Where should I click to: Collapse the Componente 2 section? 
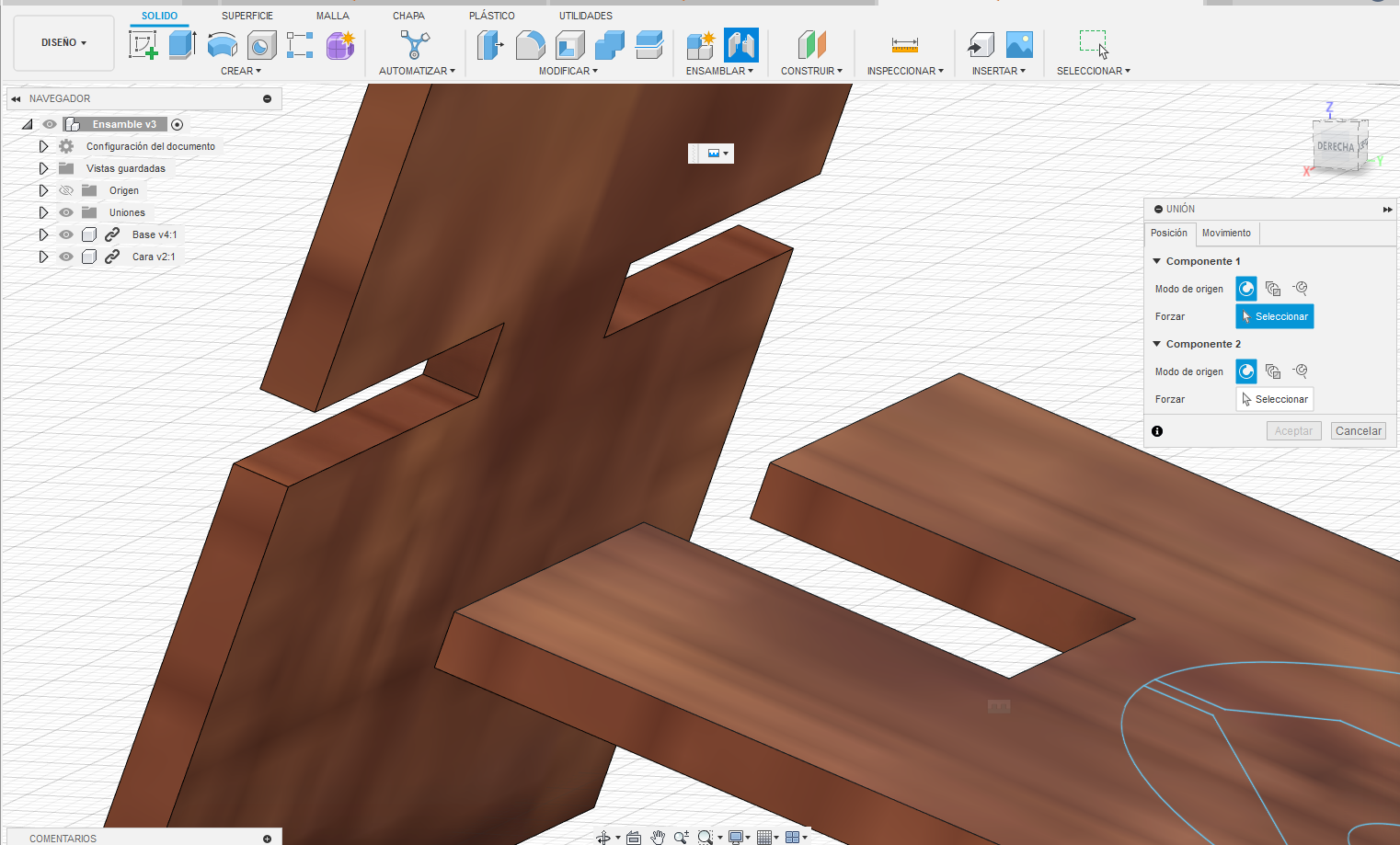1157,344
